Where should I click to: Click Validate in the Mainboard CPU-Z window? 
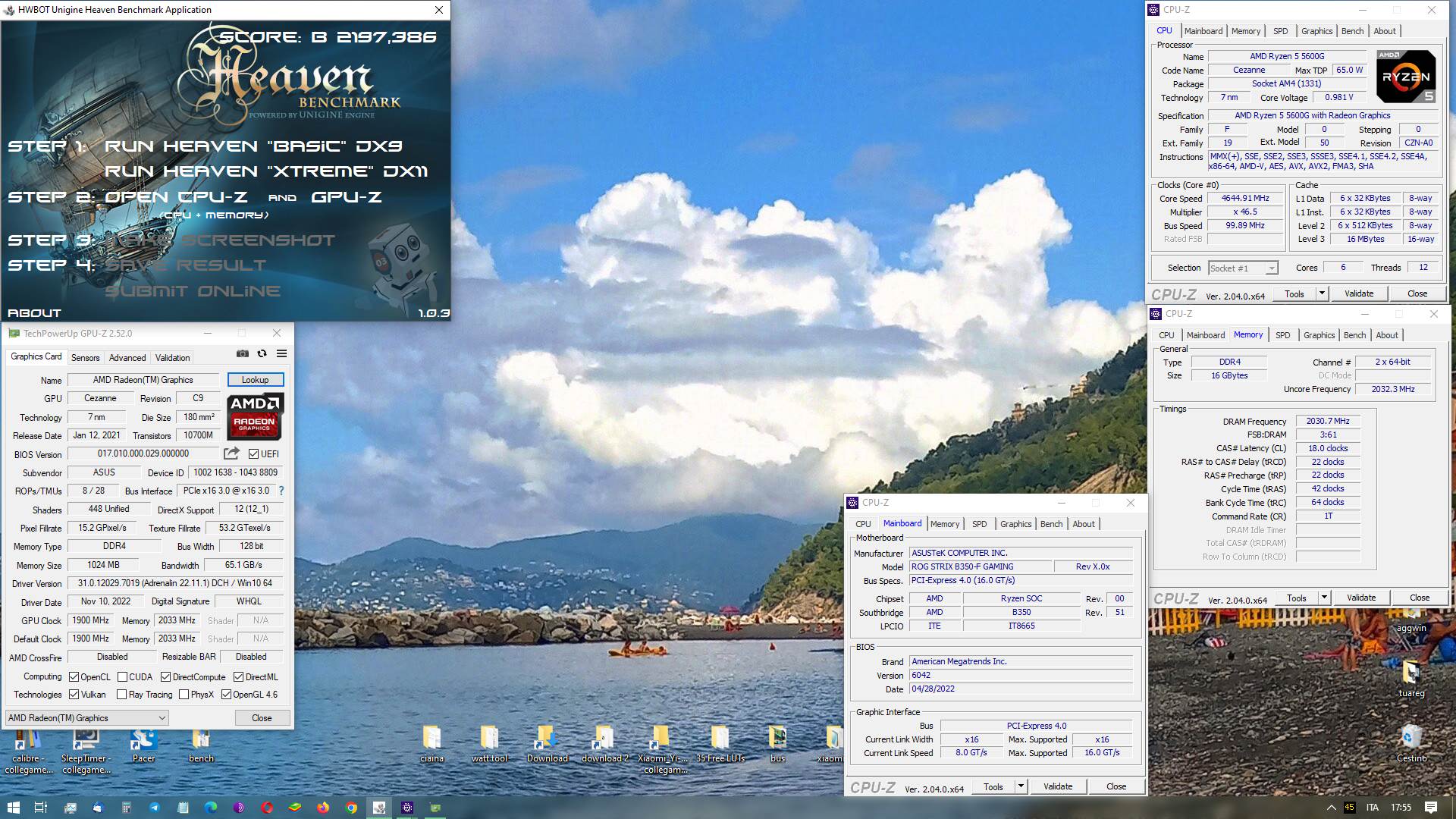[x=1057, y=786]
